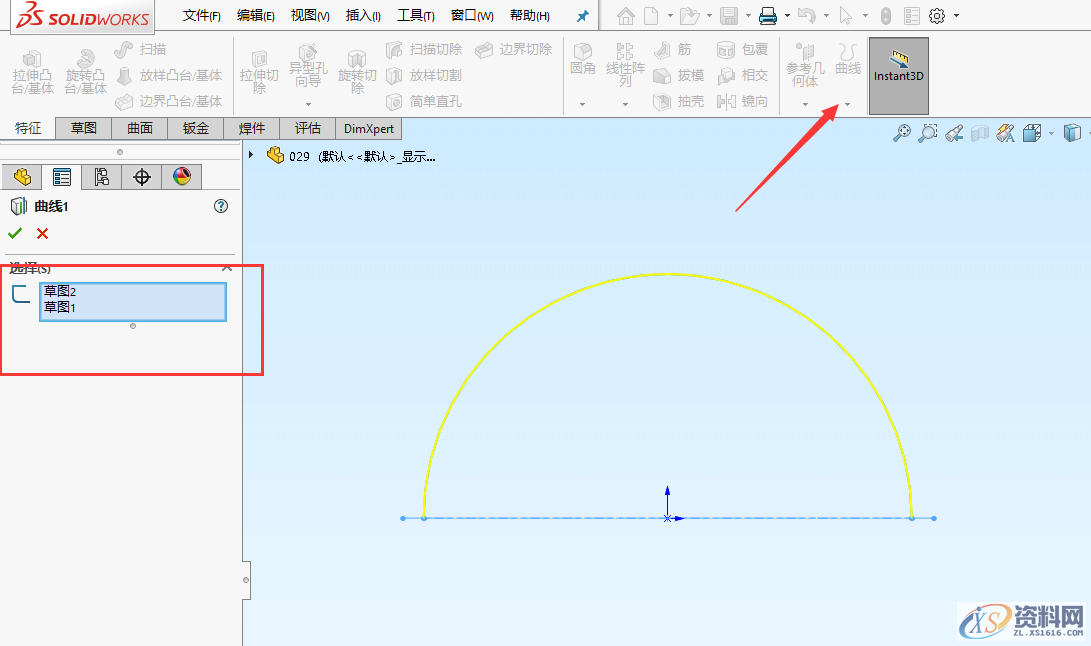Open the DisplayManager color wheel tab
1091x646 pixels.
point(183,176)
